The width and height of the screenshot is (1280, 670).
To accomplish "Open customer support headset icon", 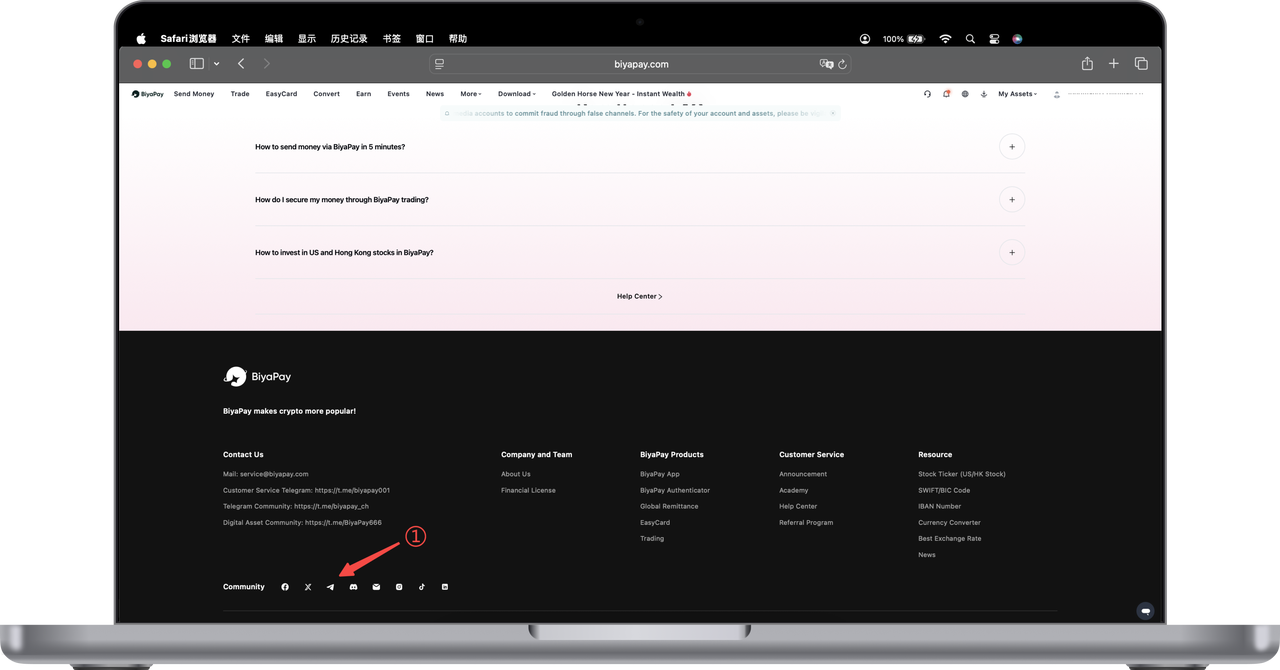I will click(927, 94).
